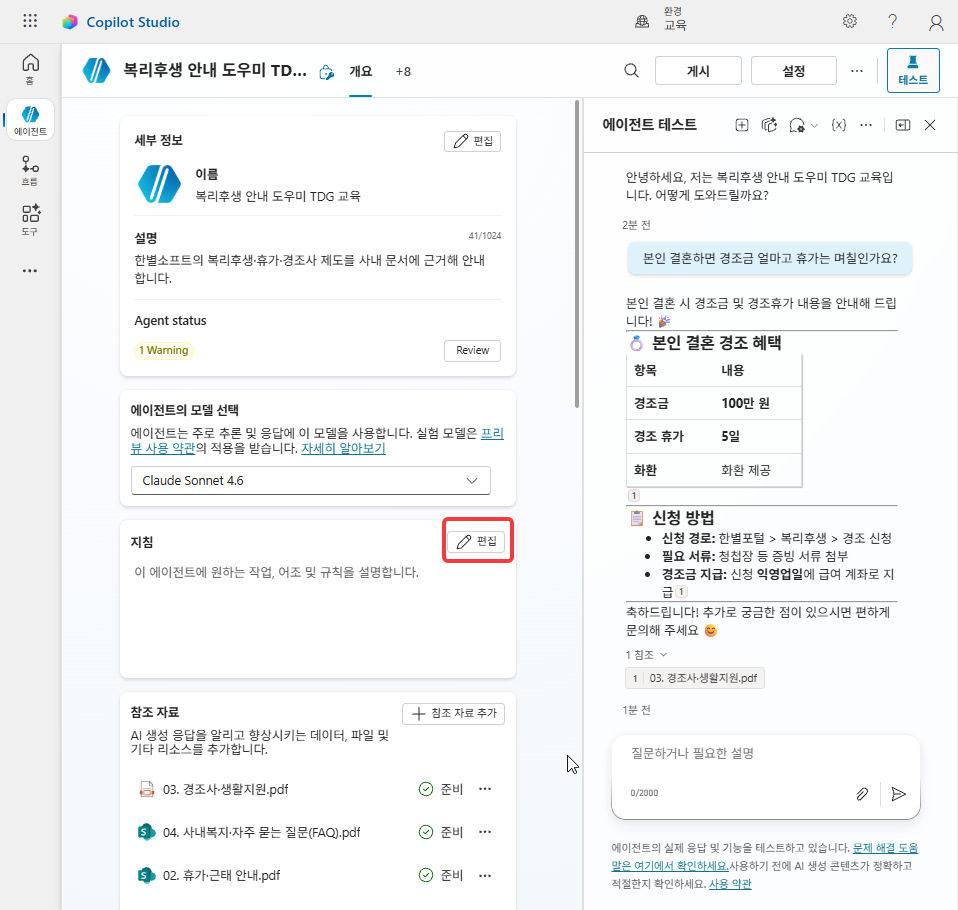Refresh the test chat session
958x910 pixels.
[x=769, y=125]
